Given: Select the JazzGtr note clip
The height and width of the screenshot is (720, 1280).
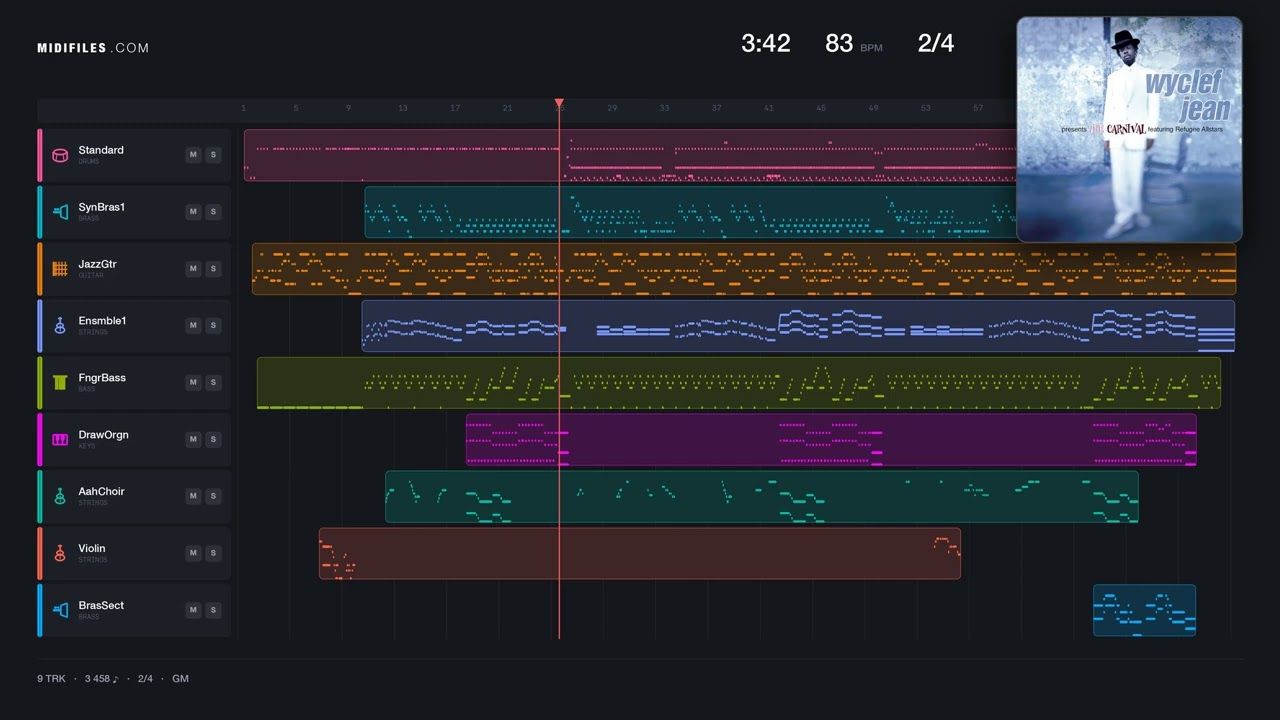Looking at the screenshot, I should click(744, 269).
